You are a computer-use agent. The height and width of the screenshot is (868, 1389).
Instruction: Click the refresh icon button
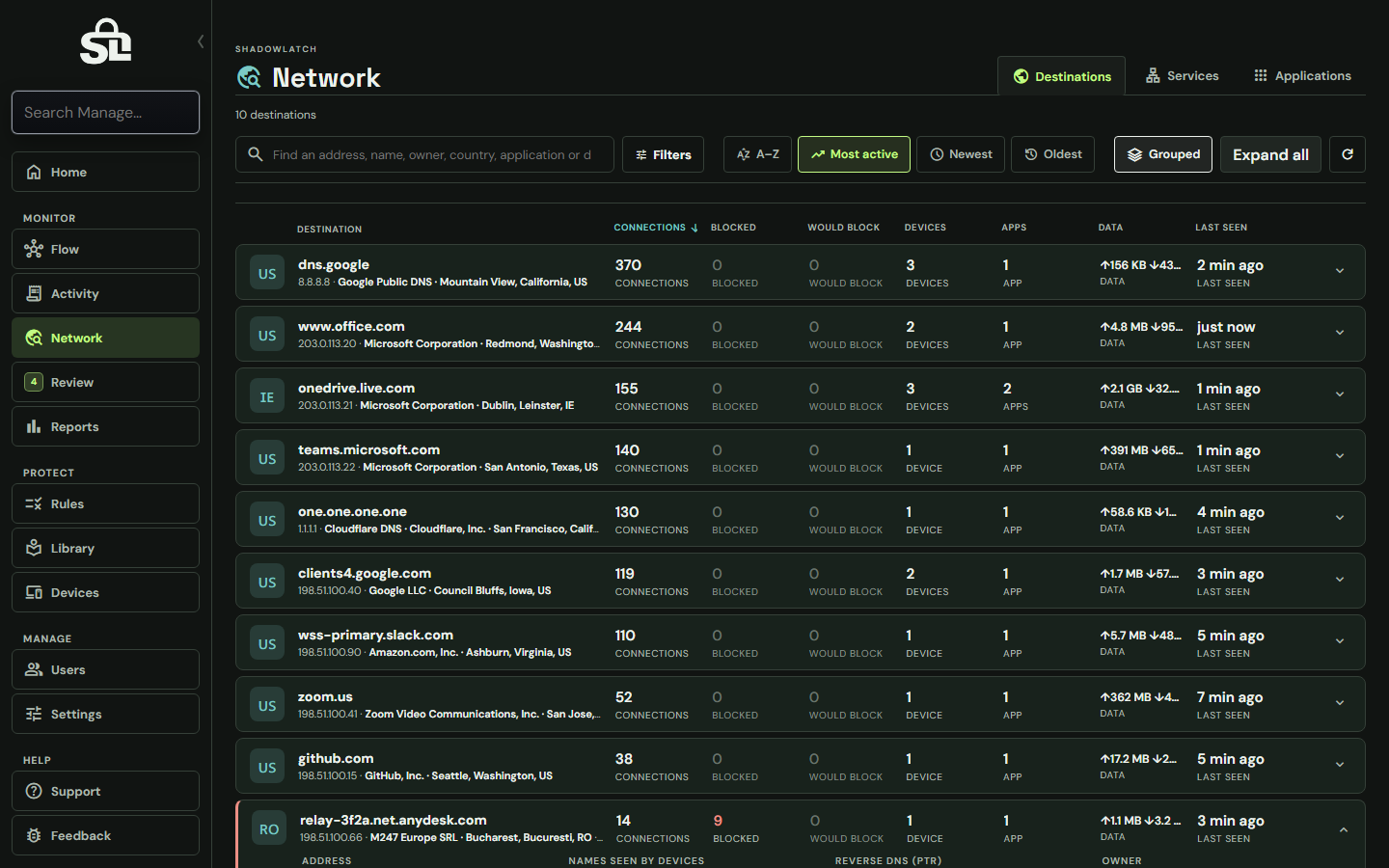[1348, 154]
